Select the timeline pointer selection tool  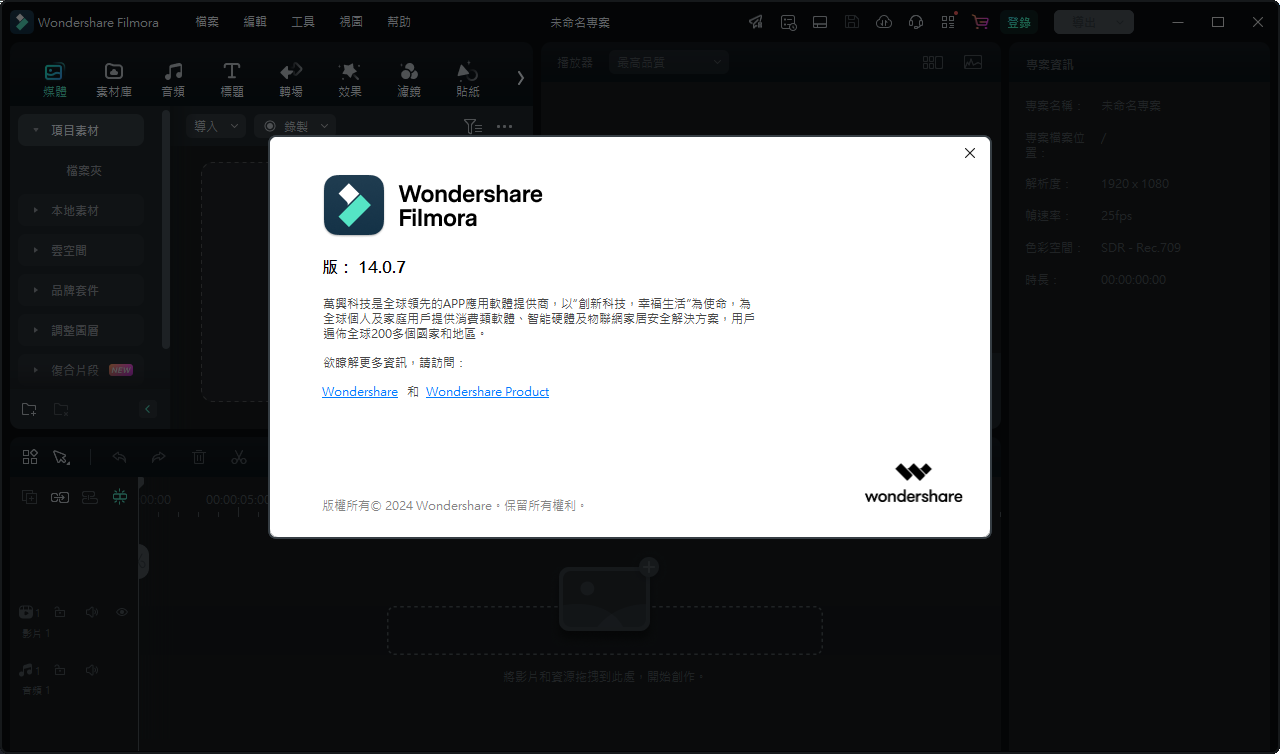(61, 457)
